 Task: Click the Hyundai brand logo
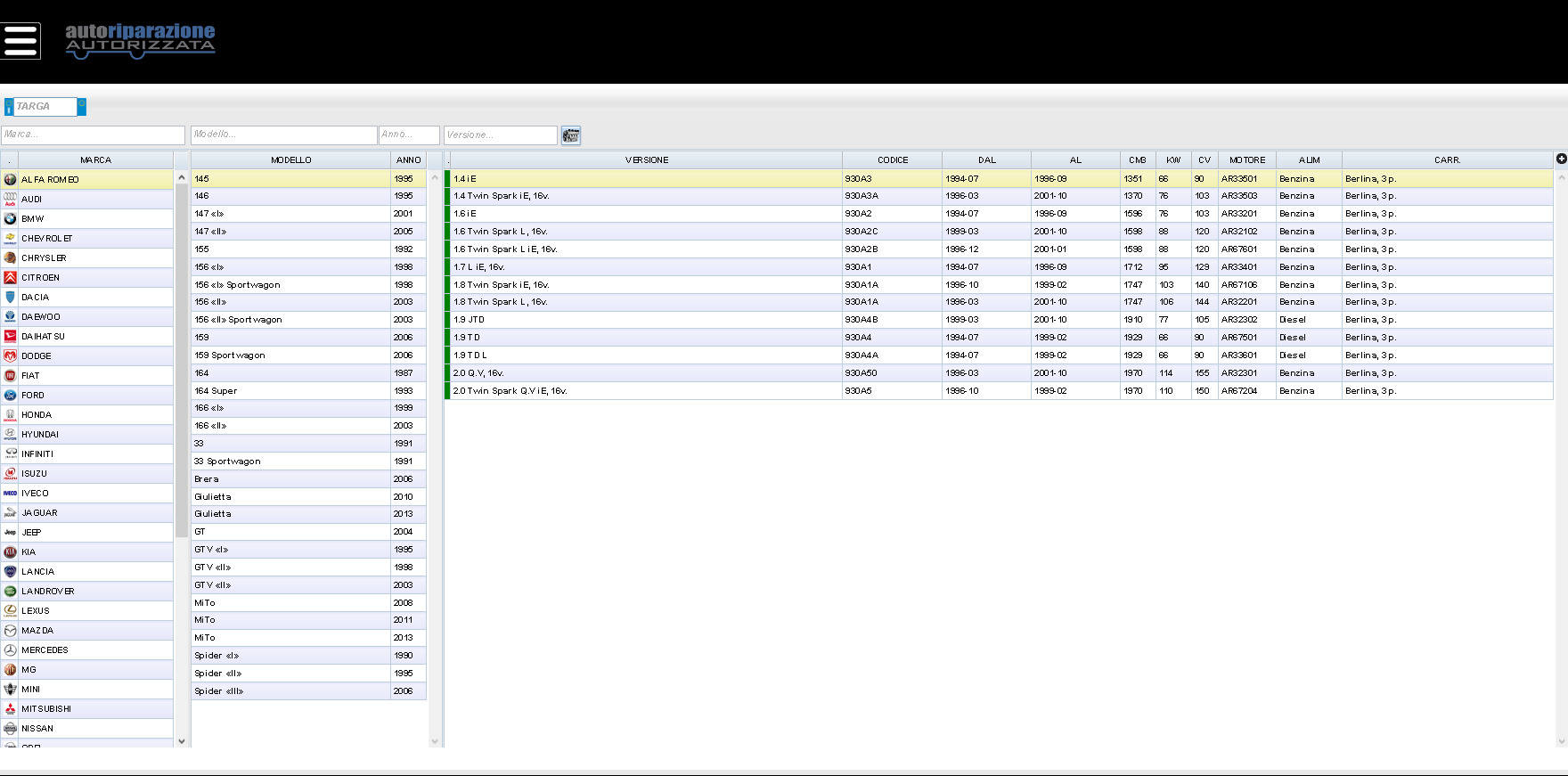point(10,434)
